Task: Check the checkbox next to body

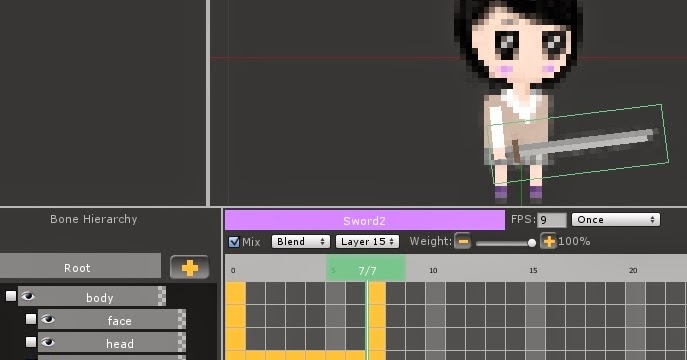Action: (x=11, y=296)
